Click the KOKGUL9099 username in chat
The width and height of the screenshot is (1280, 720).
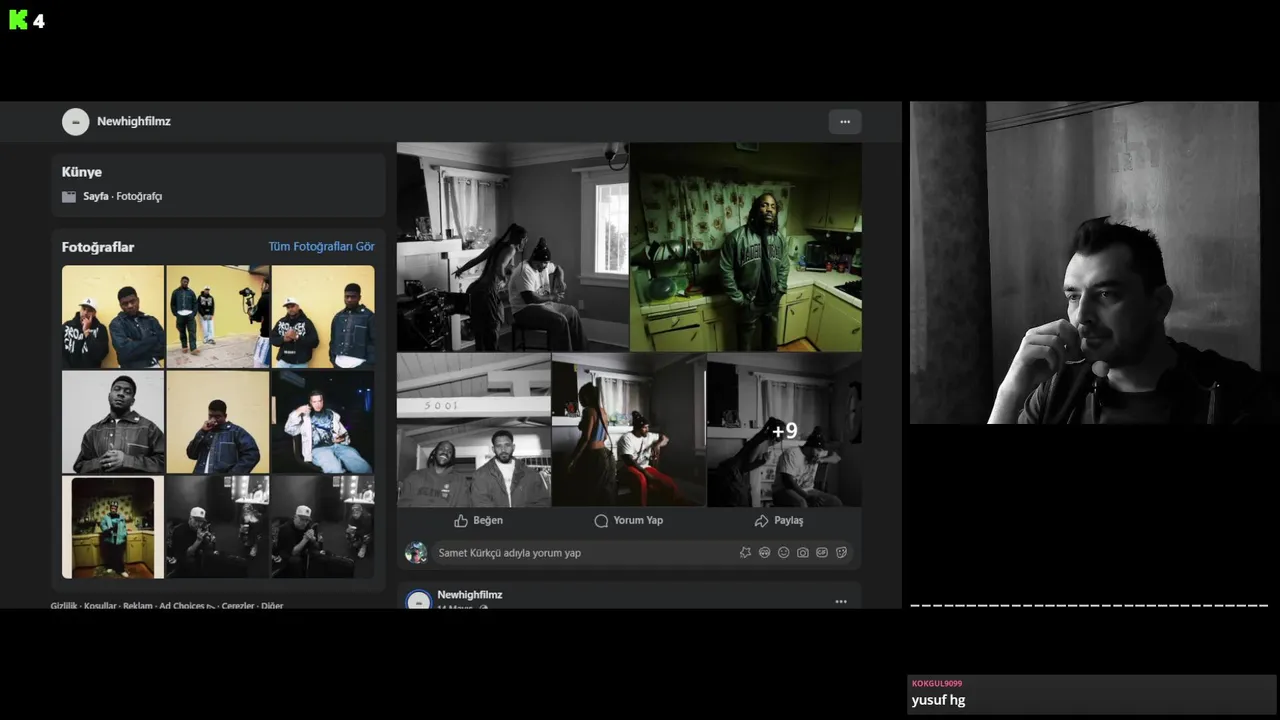point(937,684)
